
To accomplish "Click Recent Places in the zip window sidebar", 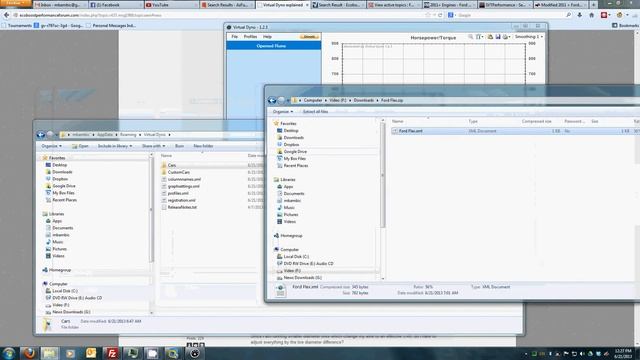I will pyautogui.click(x=296, y=165).
